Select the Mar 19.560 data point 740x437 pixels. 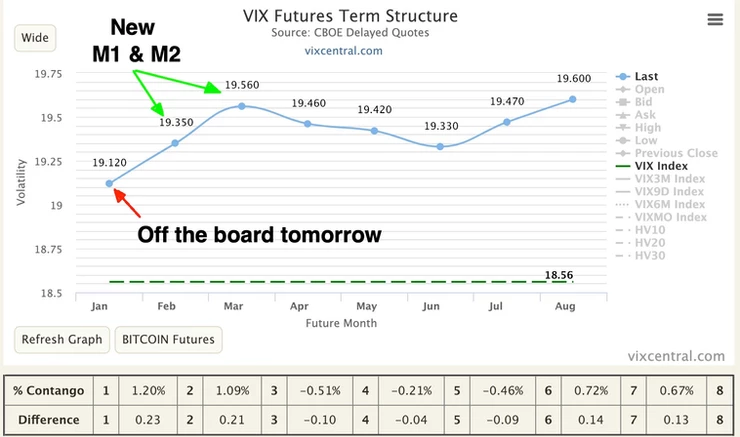tap(242, 106)
